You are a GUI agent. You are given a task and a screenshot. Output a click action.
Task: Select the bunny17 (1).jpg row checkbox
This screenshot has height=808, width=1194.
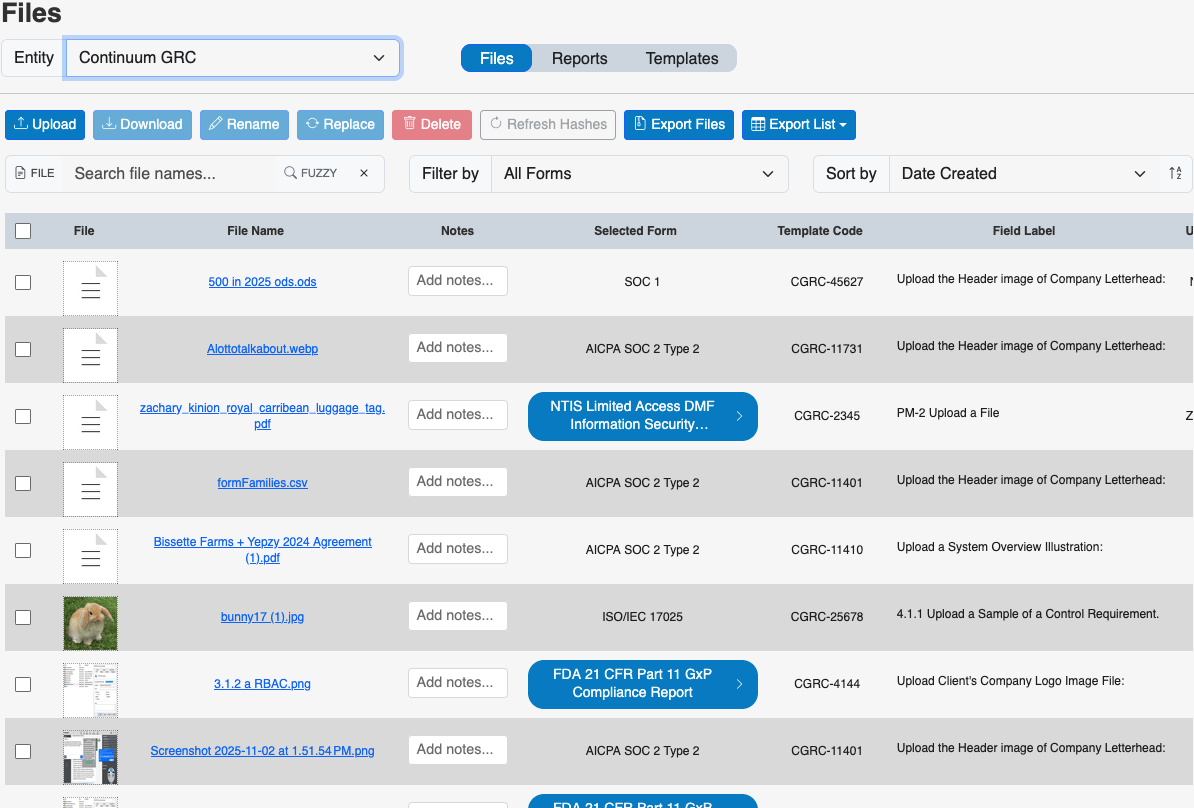23,617
